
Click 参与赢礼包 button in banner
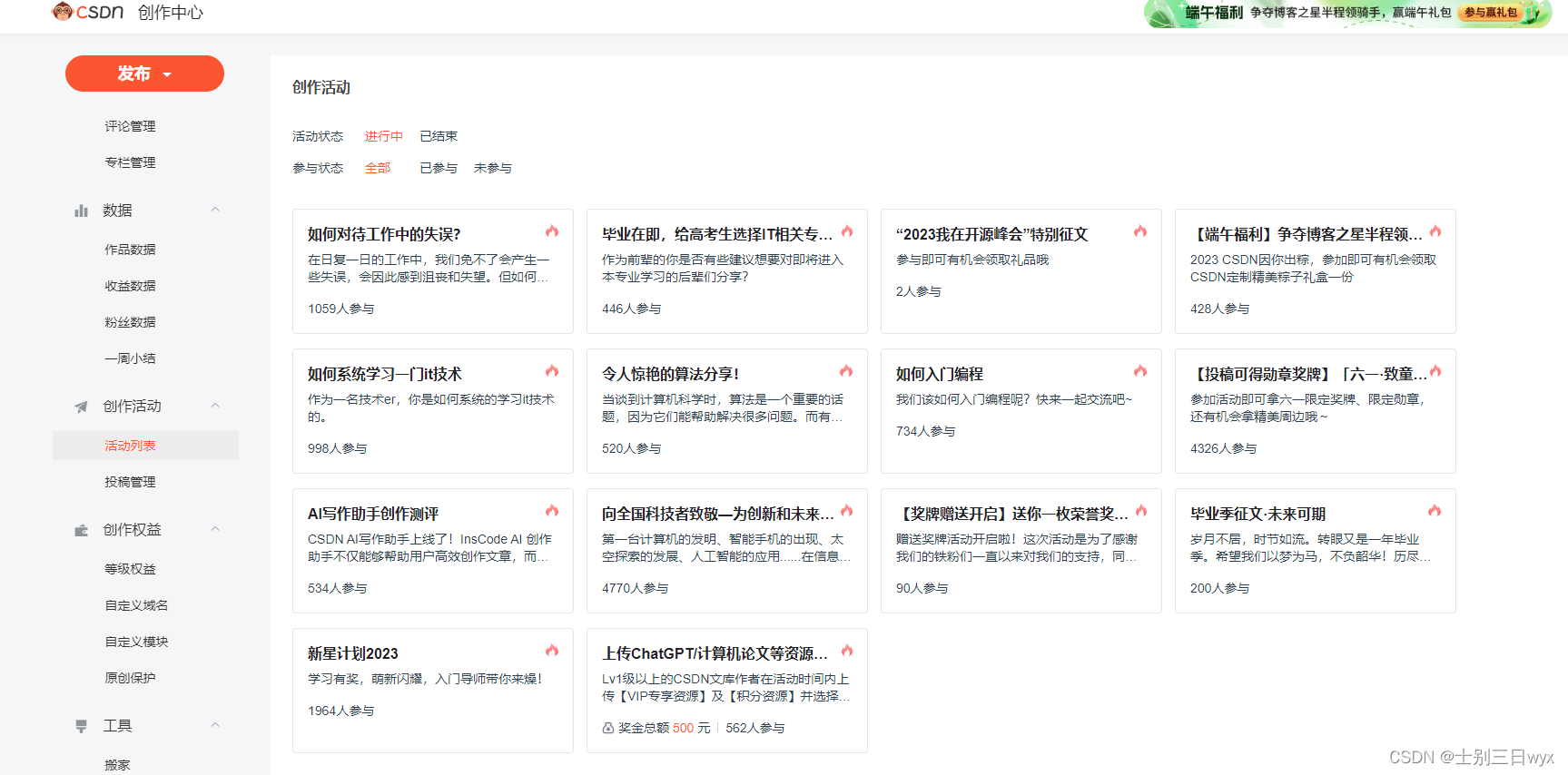click(x=1490, y=13)
